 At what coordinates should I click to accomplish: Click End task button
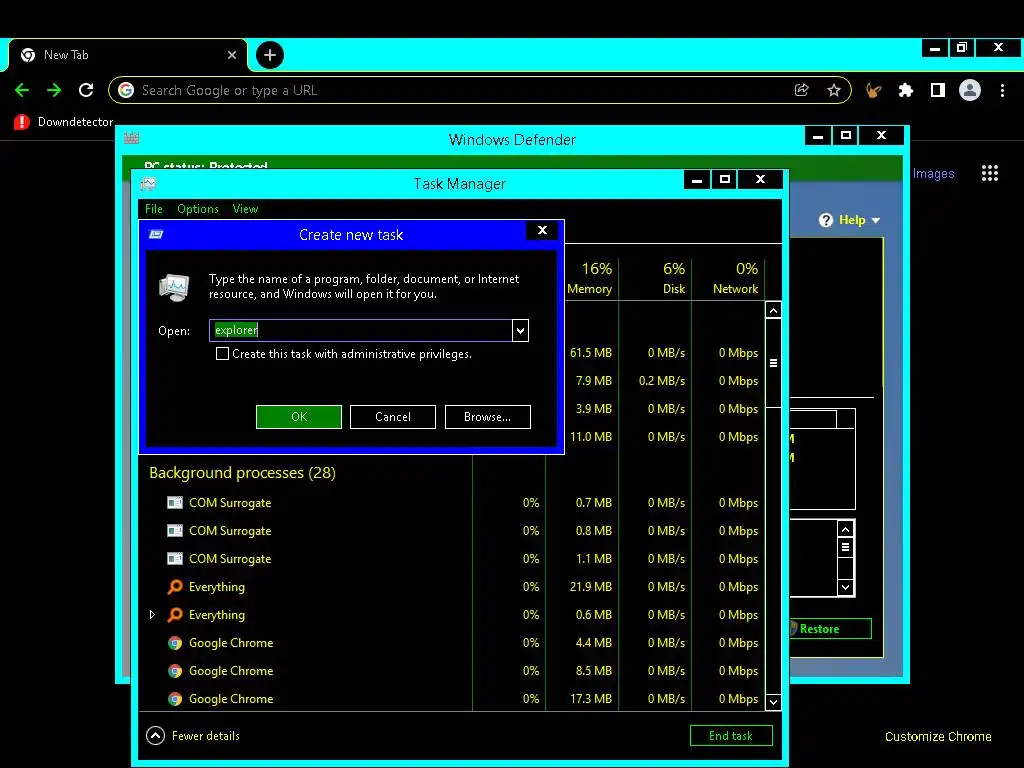[731, 735]
